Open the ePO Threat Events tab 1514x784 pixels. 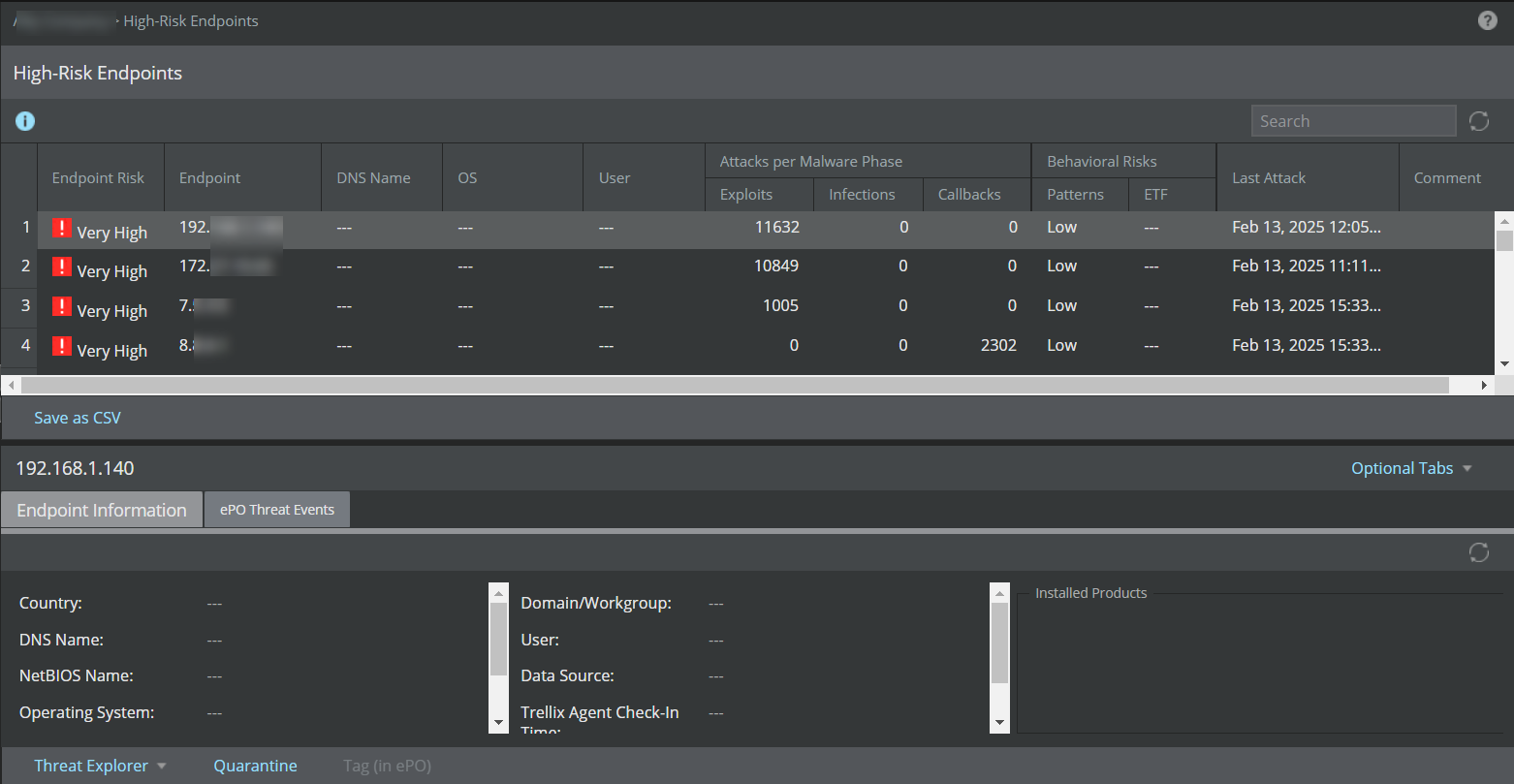(277, 510)
